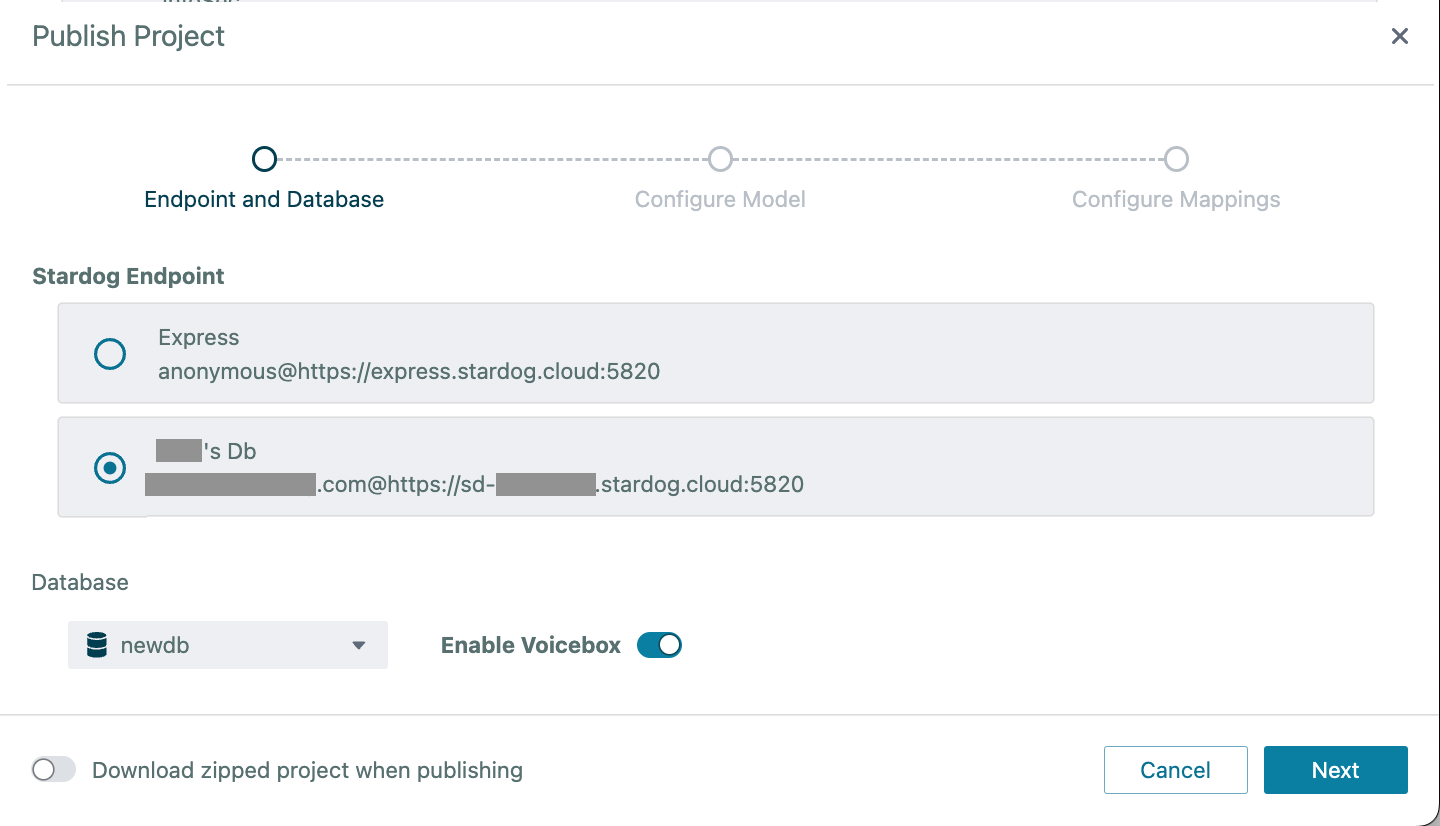Jump to the Configure Mappings step label
This screenshot has width=1440, height=826.
click(x=1176, y=199)
